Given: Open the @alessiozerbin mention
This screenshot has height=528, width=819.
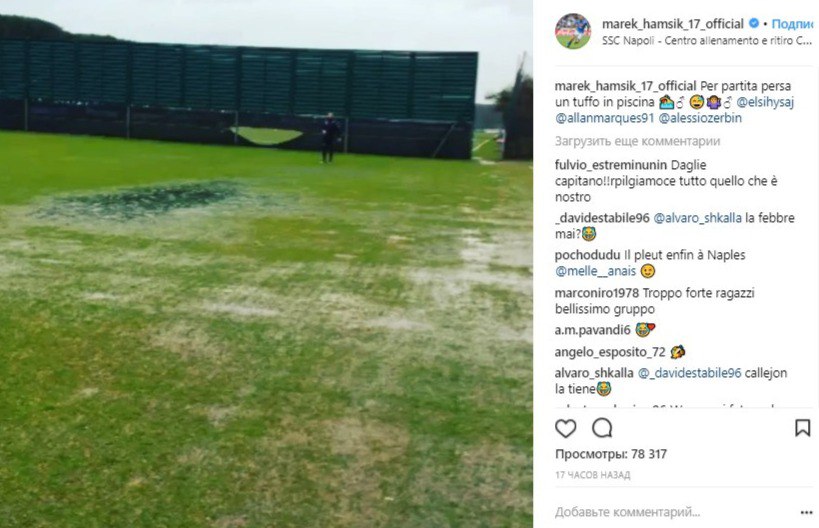Looking at the screenshot, I should (x=700, y=119).
